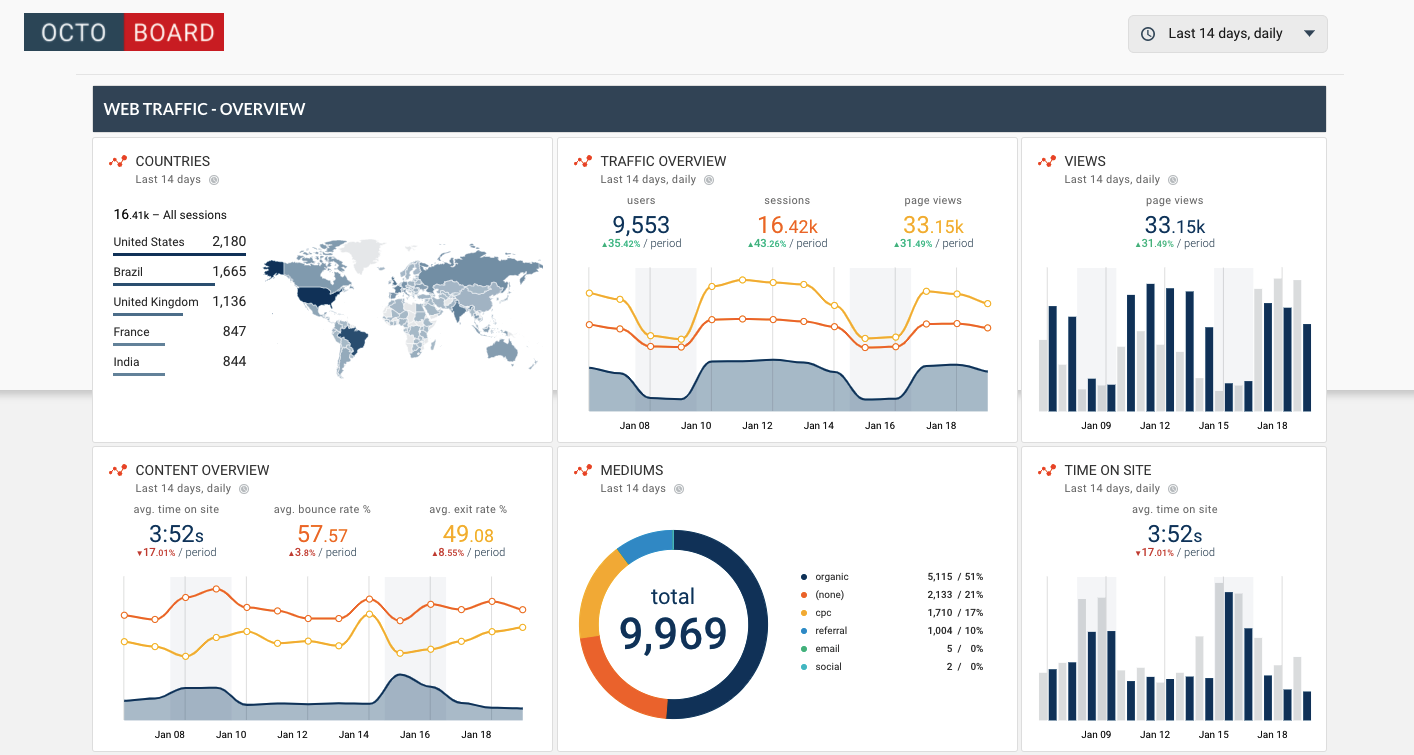Click the users value 9,553

tap(641, 225)
